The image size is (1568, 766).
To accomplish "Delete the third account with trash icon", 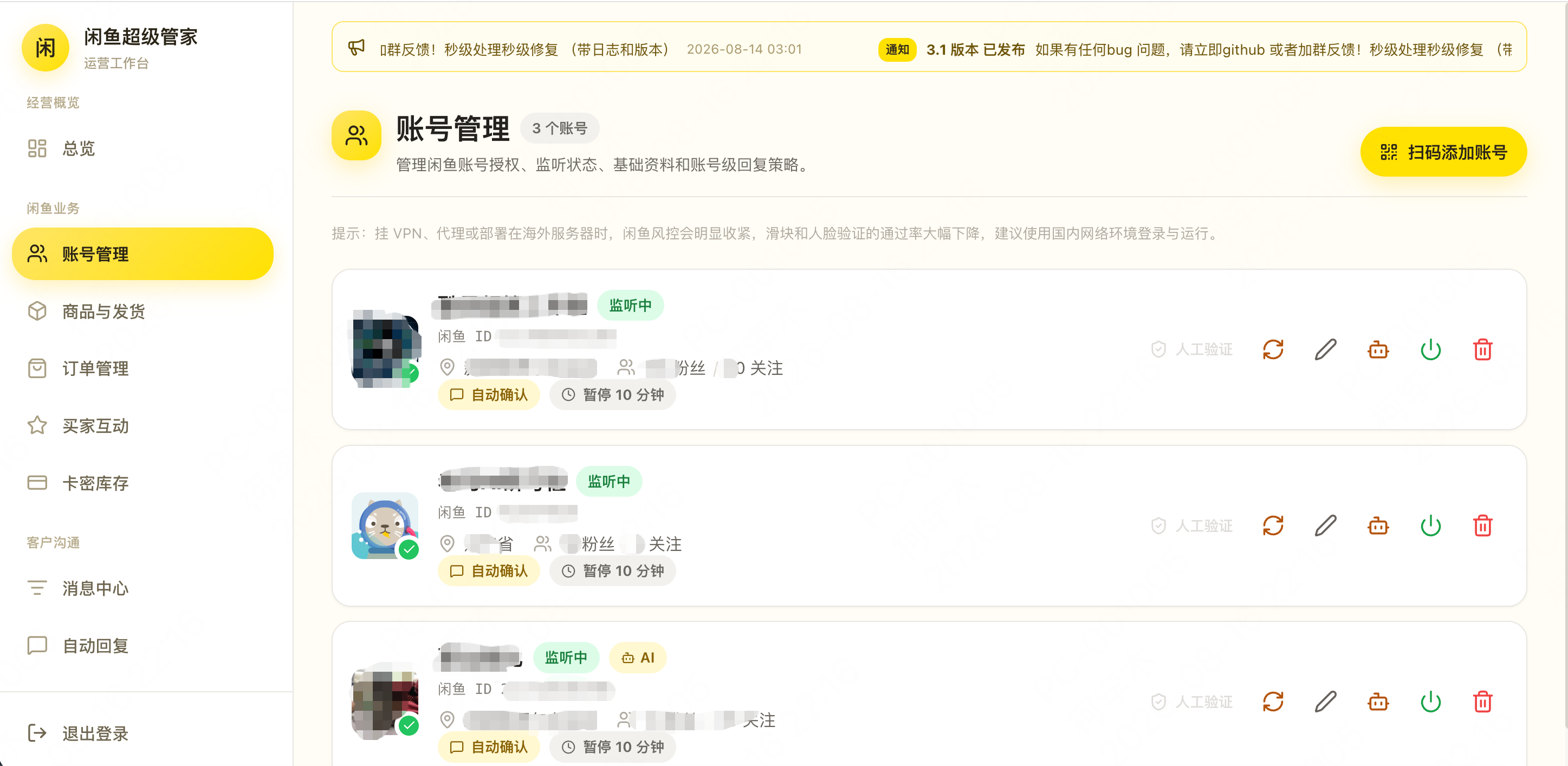I will 1483,702.
